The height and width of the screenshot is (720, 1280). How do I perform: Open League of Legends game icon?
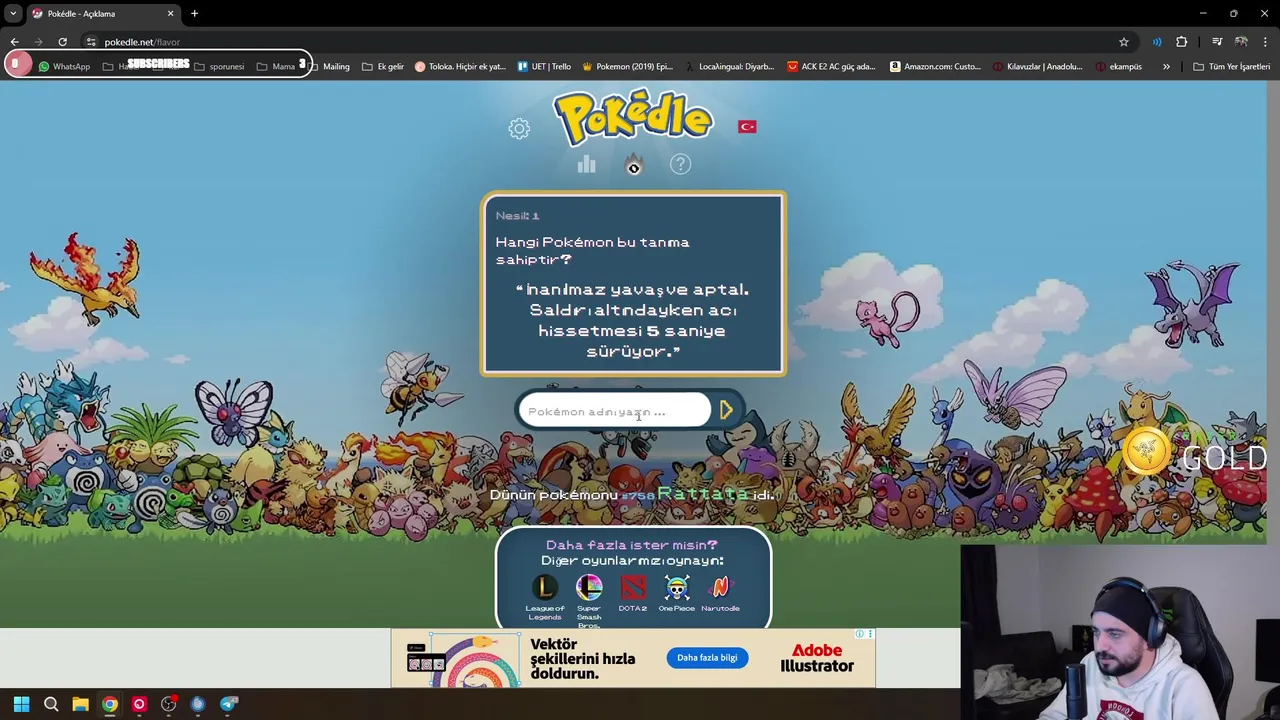coord(545,587)
